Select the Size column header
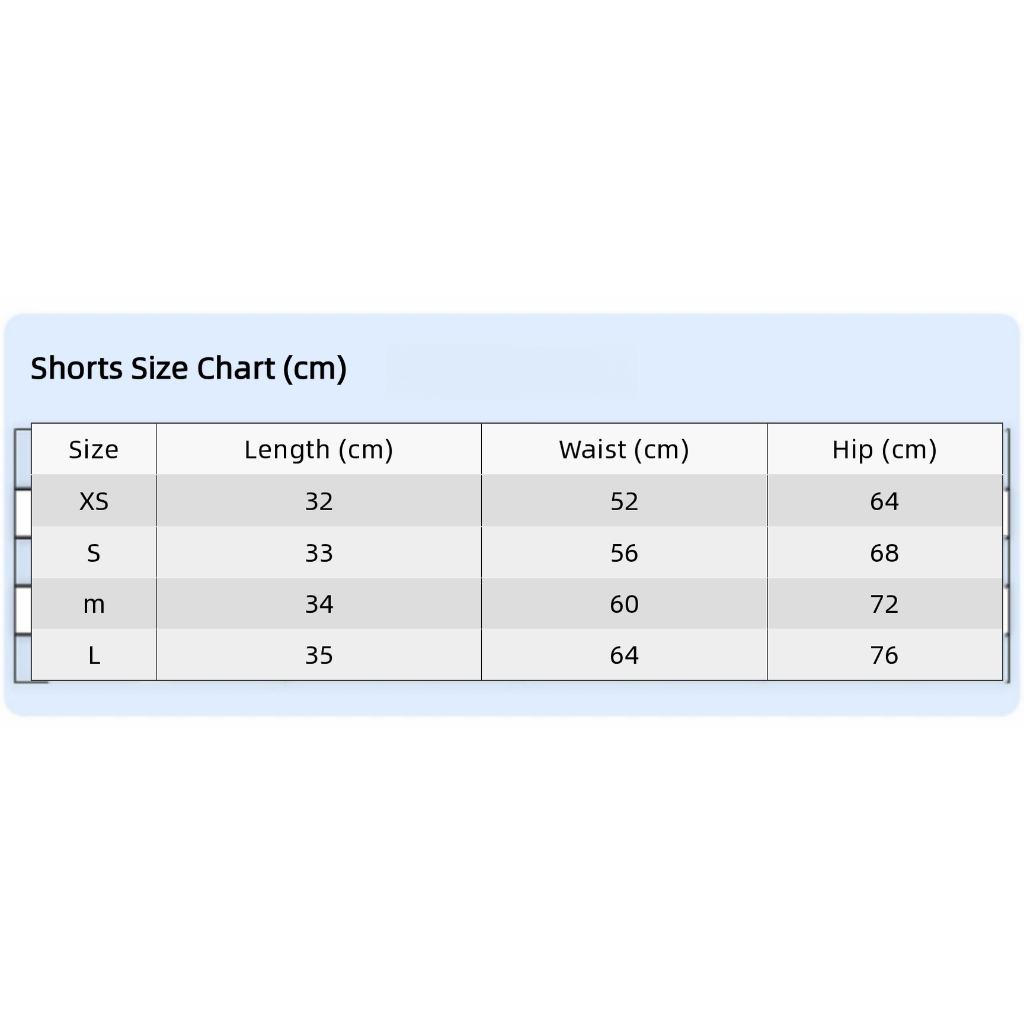Screen dimensions: 1024x1024 (94, 449)
